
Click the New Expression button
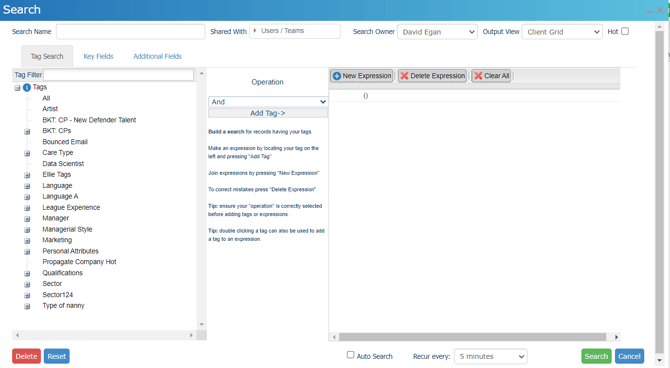362,76
